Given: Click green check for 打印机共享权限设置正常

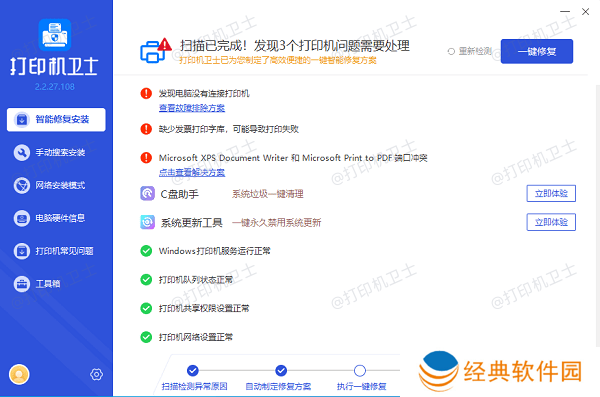Looking at the screenshot, I should [x=146, y=308].
